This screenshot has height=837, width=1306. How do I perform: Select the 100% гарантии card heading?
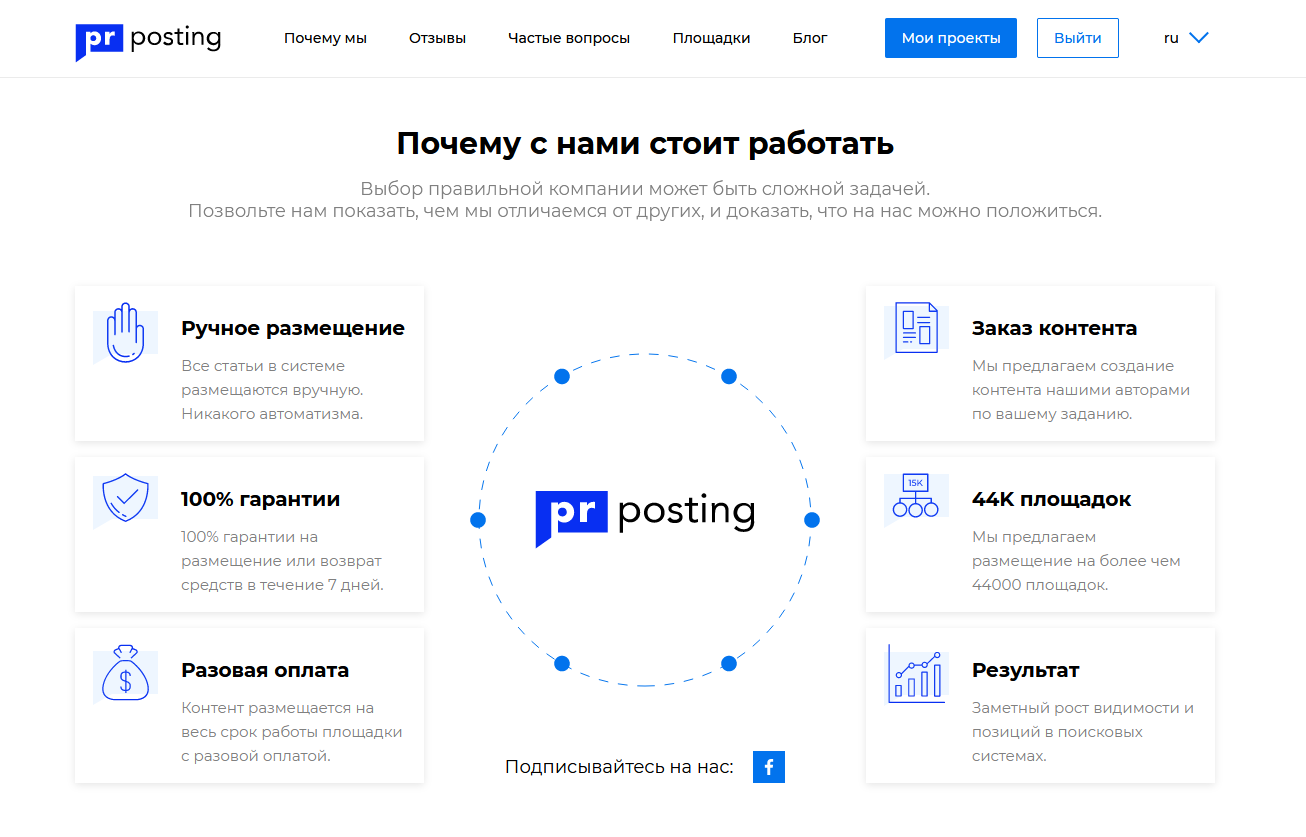point(261,499)
